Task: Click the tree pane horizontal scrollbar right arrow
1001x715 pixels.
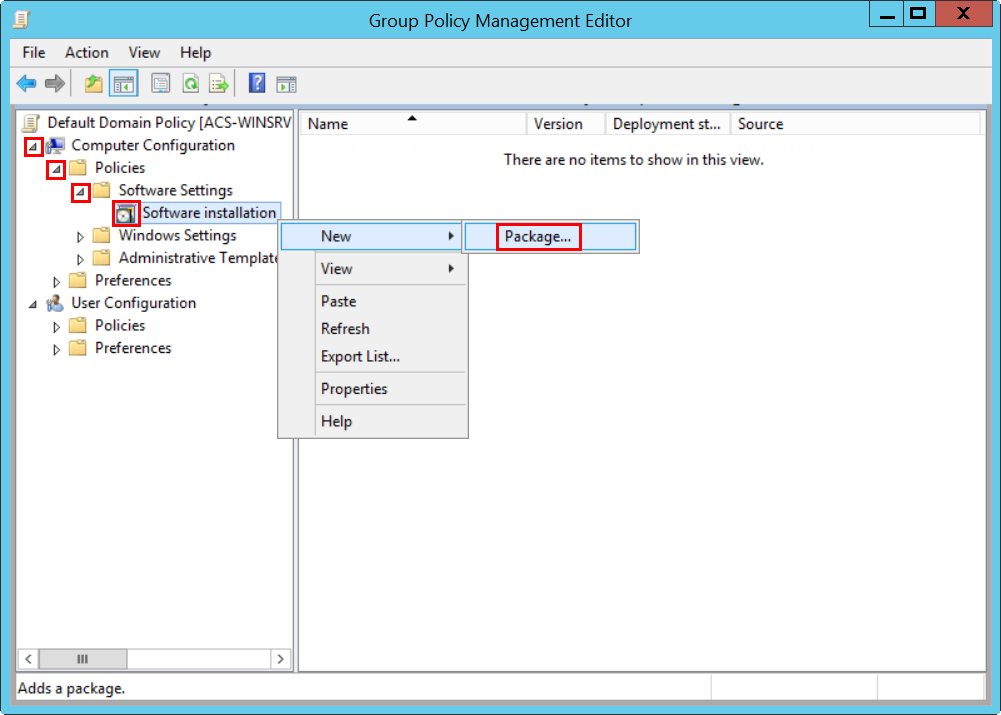Action: [x=281, y=659]
